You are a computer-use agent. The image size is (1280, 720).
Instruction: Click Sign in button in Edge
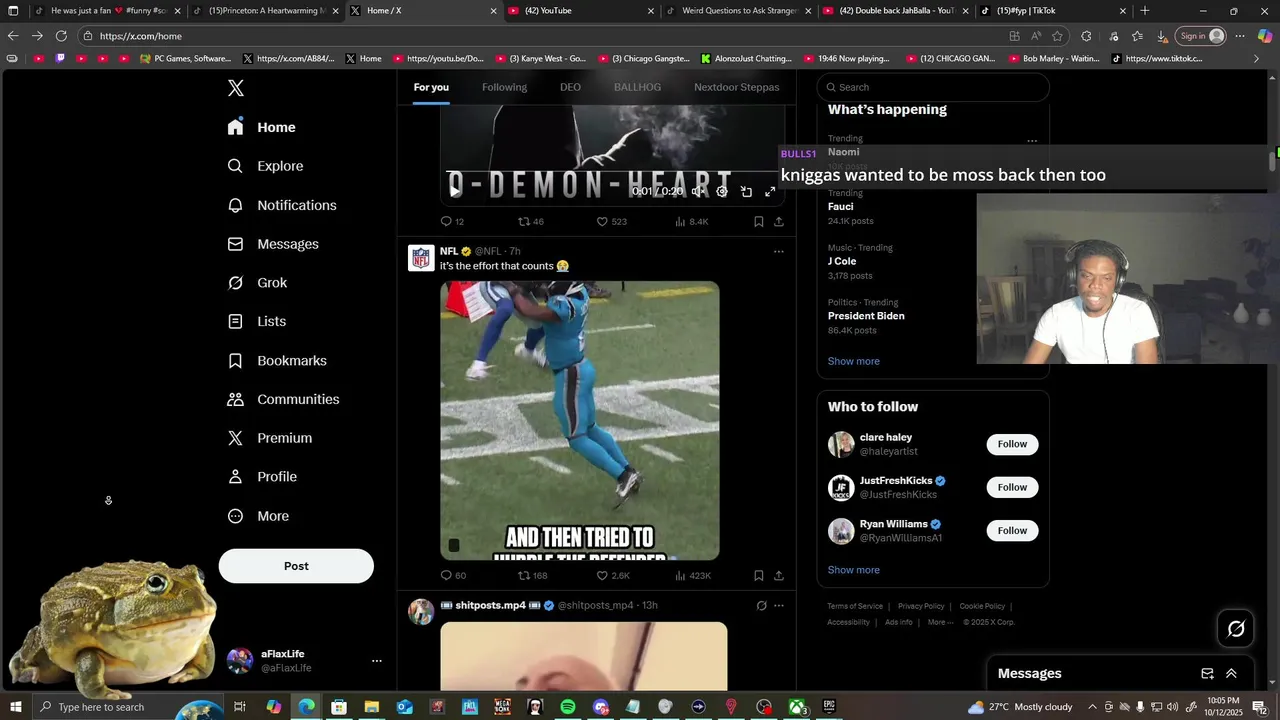(1202, 36)
